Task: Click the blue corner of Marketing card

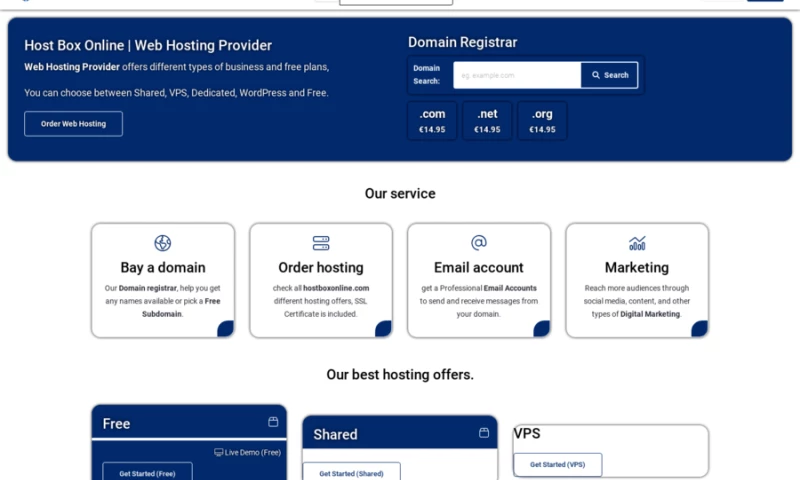Action: point(700,329)
